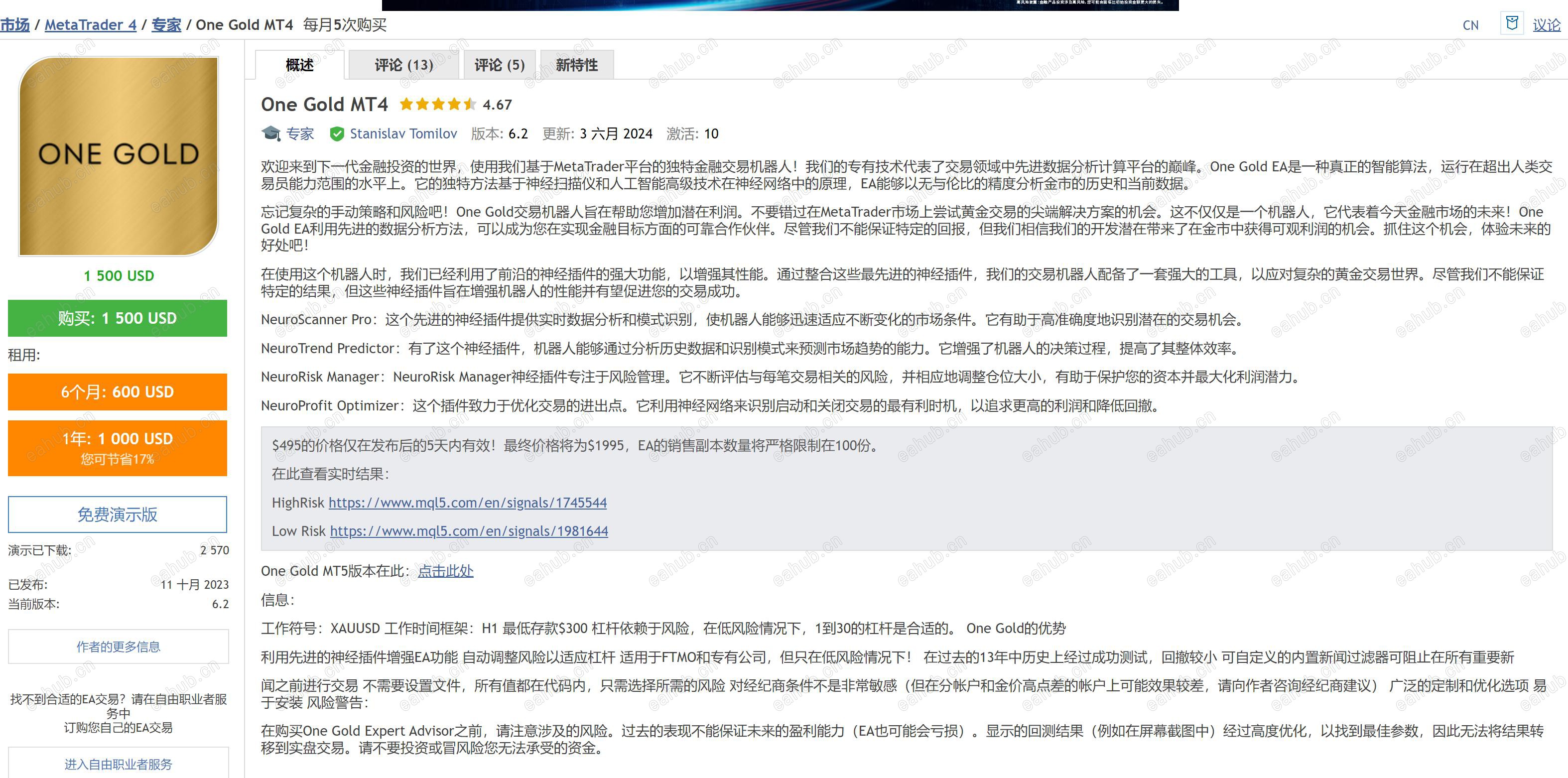Click the 已发布: label
1568x778 pixels.
pos(28,584)
